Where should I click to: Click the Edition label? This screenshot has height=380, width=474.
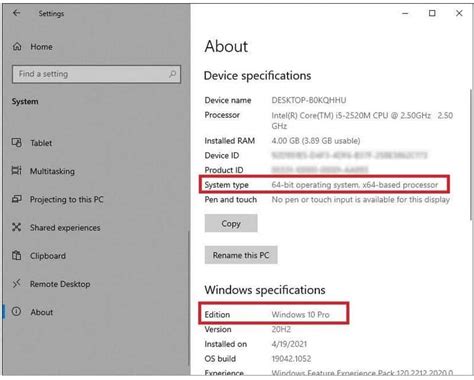217,314
